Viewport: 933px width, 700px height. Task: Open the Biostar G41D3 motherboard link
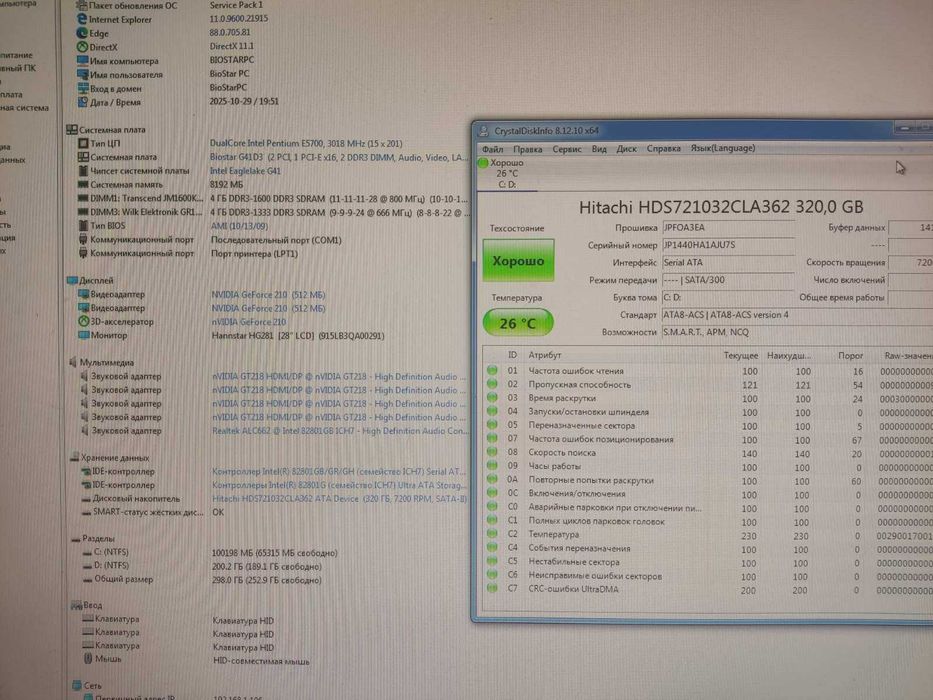[x=337, y=157]
